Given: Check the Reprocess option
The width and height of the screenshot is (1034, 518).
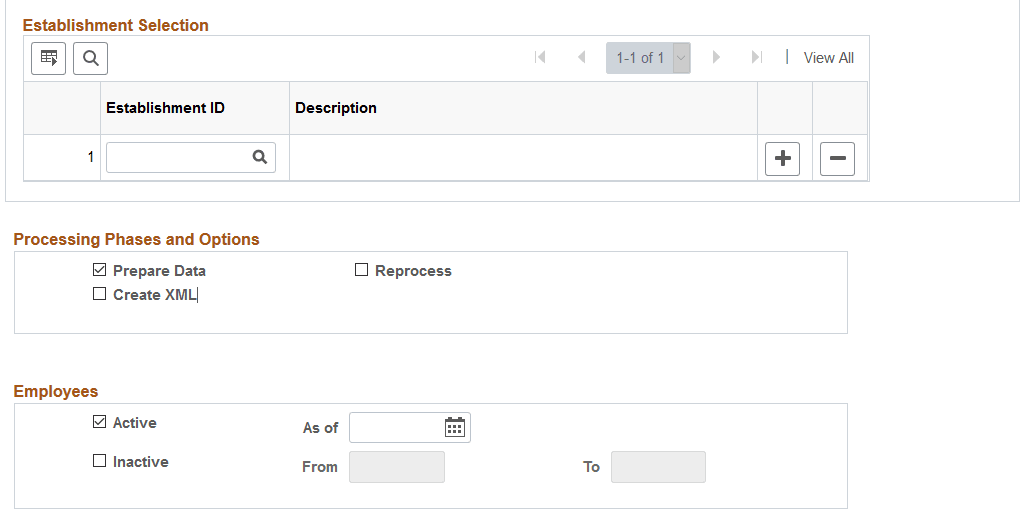Looking at the screenshot, I should [x=361, y=270].
